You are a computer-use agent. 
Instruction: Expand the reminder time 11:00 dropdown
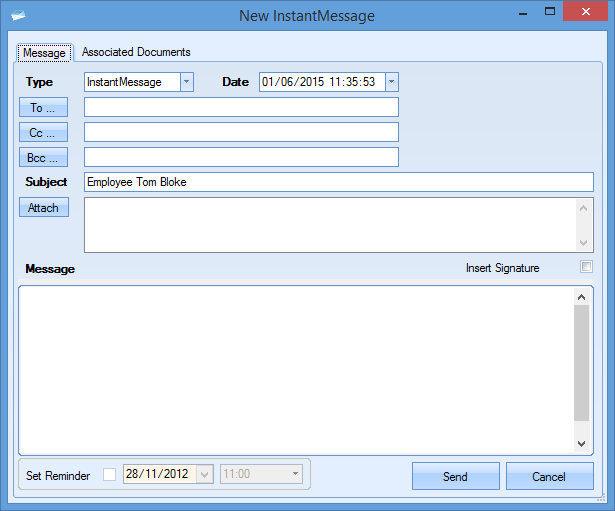coord(295,474)
